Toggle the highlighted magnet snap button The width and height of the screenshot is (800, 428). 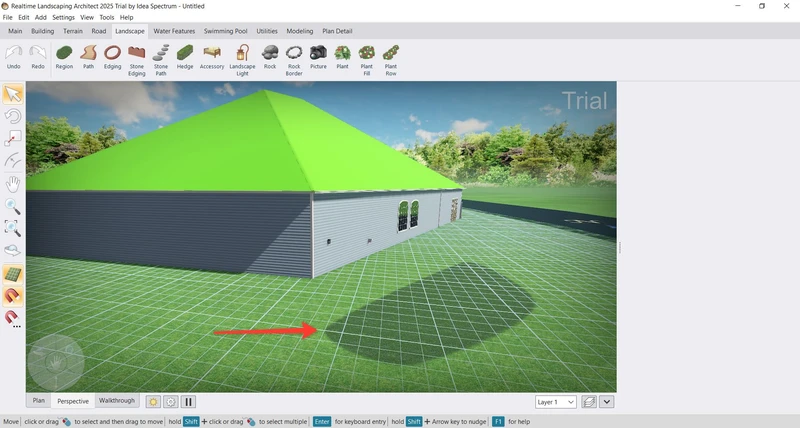coord(13,296)
